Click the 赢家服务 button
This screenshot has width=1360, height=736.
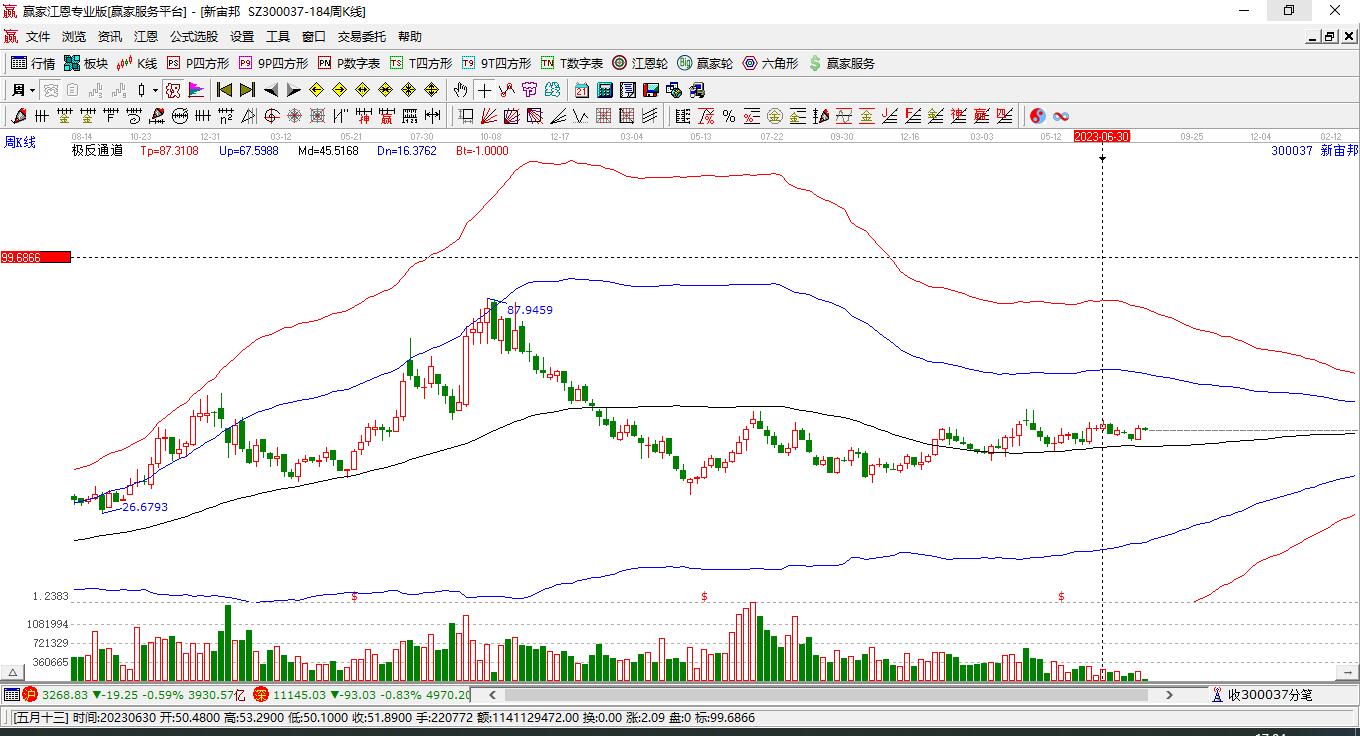click(x=842, y=63)
